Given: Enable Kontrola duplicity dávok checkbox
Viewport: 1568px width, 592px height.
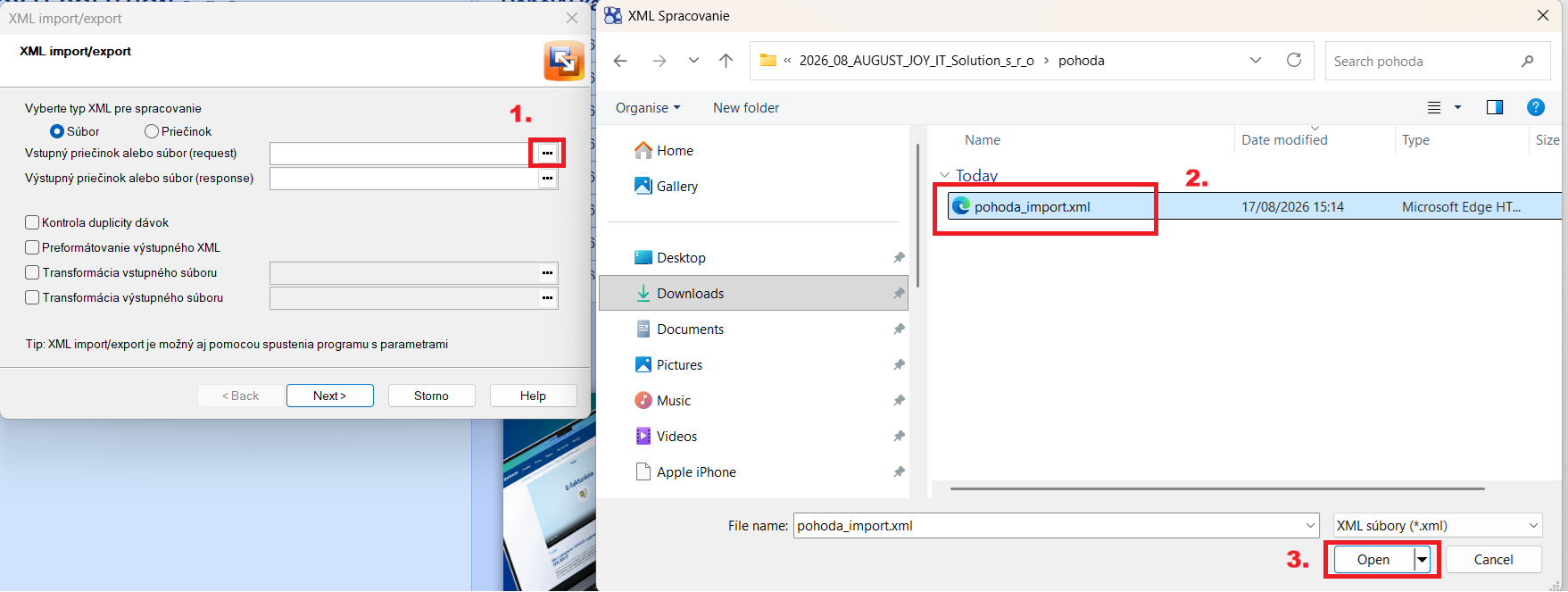Looking at the screenshot, I should pyautogui.click(x=32, y=222).
